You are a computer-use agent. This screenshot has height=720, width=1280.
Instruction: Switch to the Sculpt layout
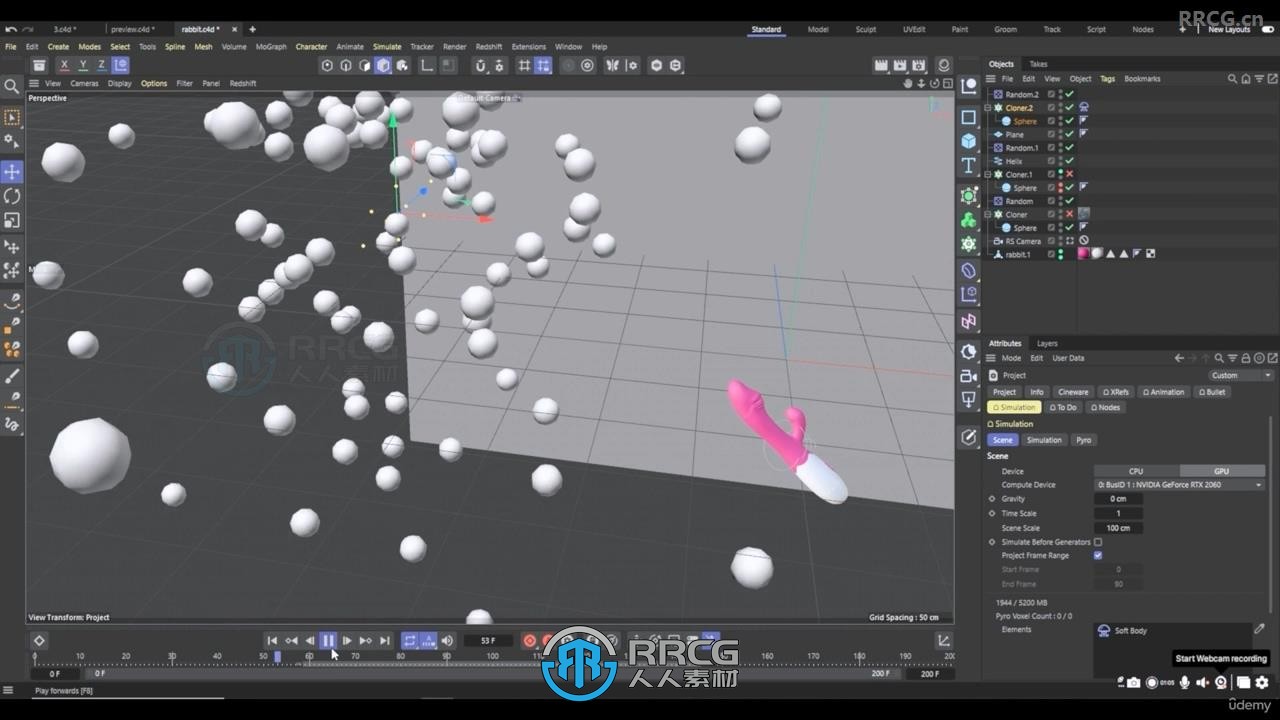point(866,30)
